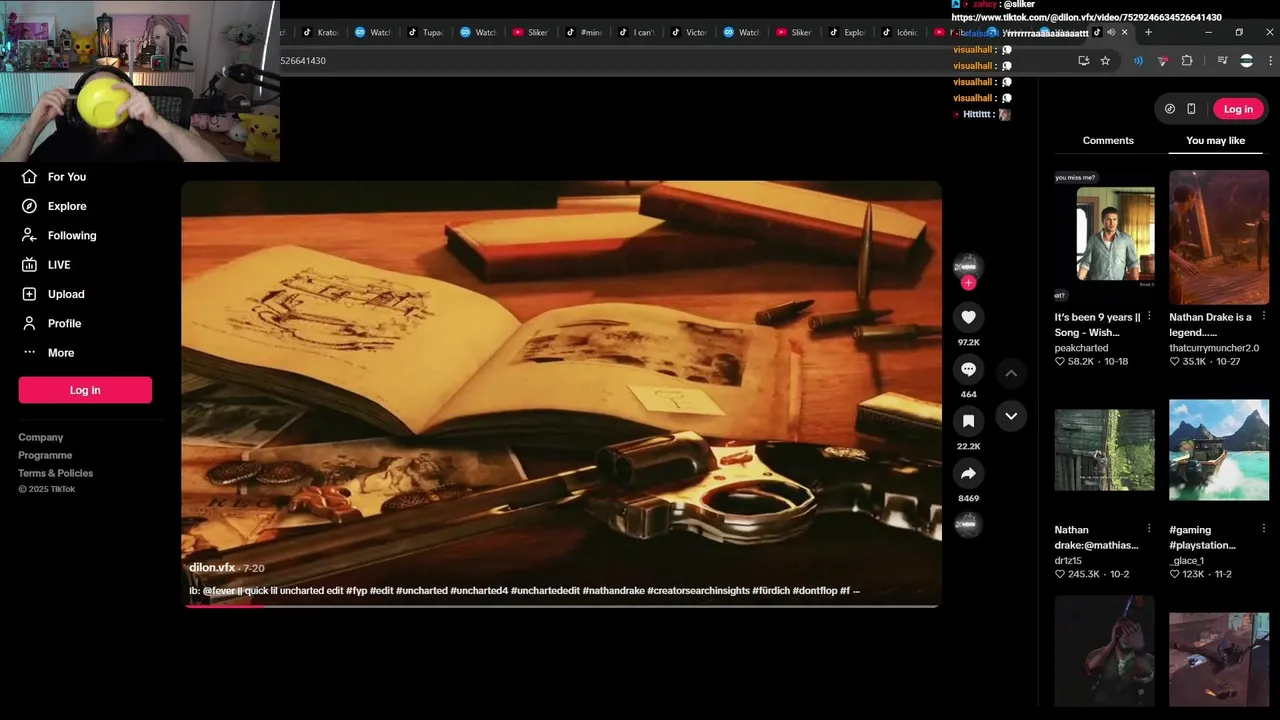Click the pink Log in button in sidebar
The width and height of the screenshot is (1280, 720).
(x=85, y=390)
